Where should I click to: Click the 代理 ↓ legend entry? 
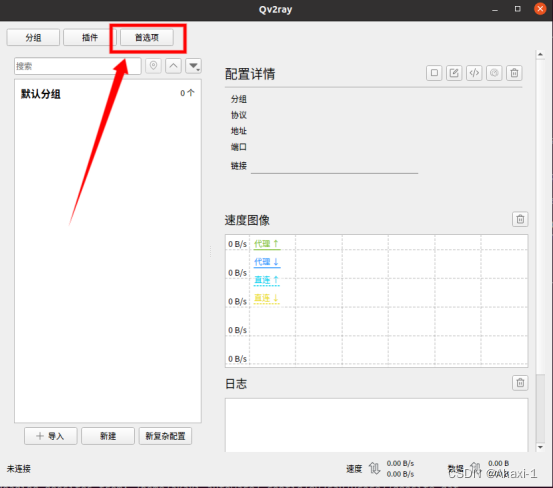[267, 262]
